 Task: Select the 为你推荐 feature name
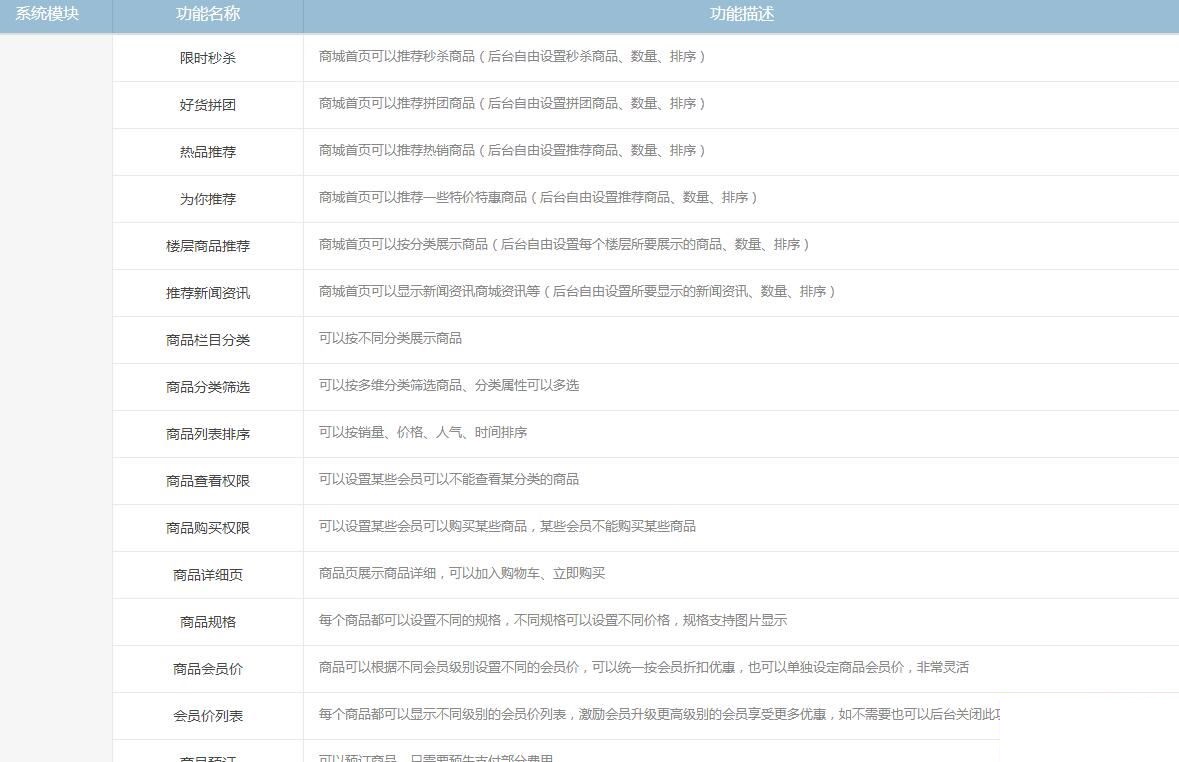(x=209, y=199)
